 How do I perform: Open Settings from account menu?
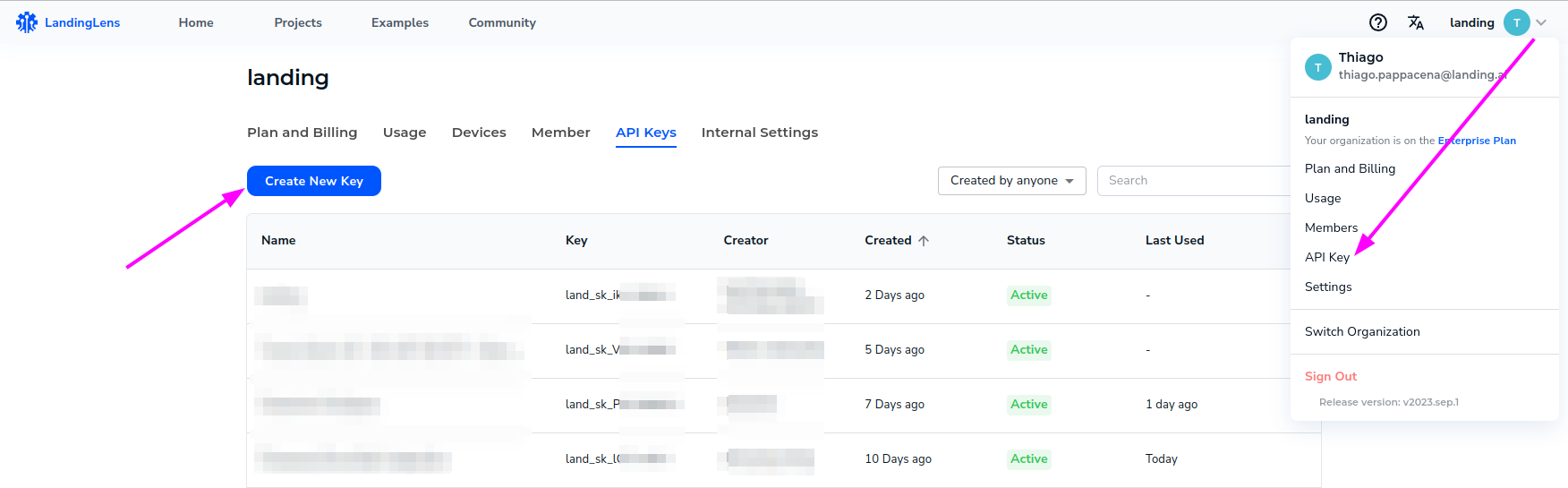1328,287
